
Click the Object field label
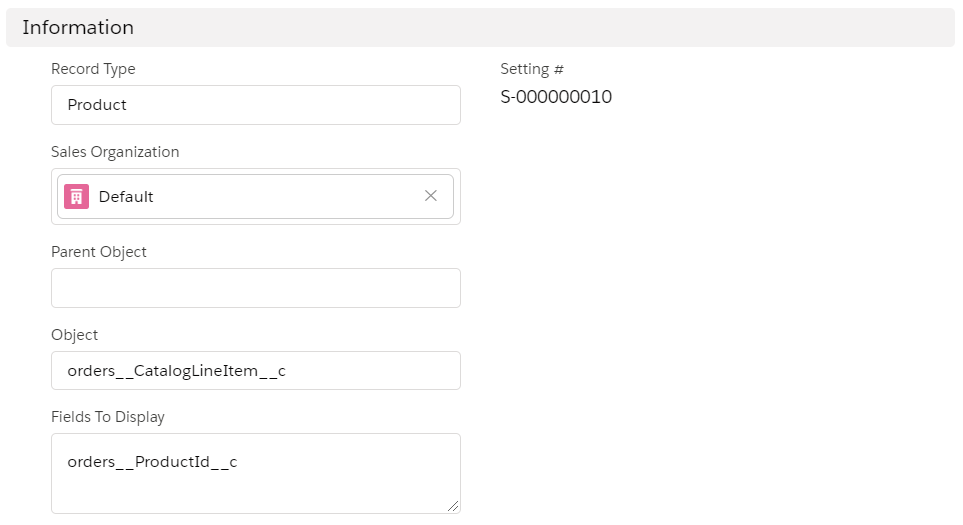click(x=75, y=335)
